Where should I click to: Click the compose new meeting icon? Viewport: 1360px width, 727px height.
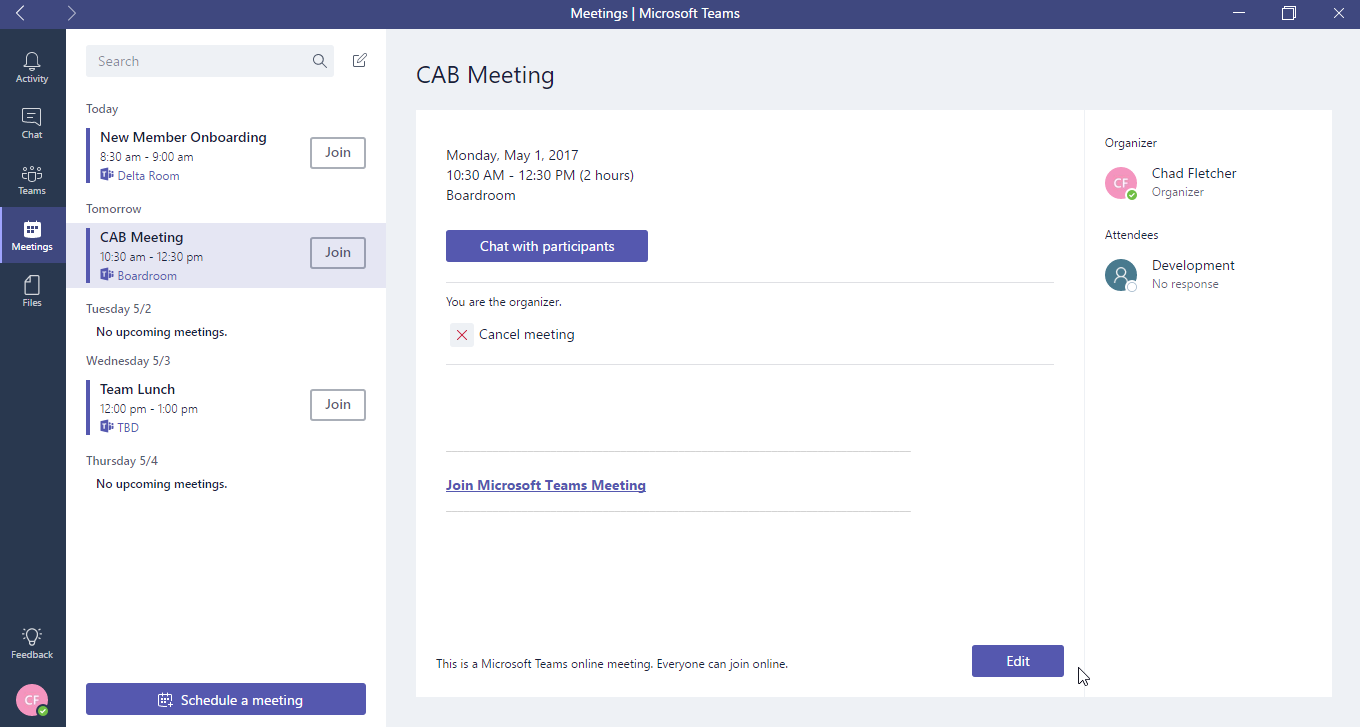[x=360, y=60]
